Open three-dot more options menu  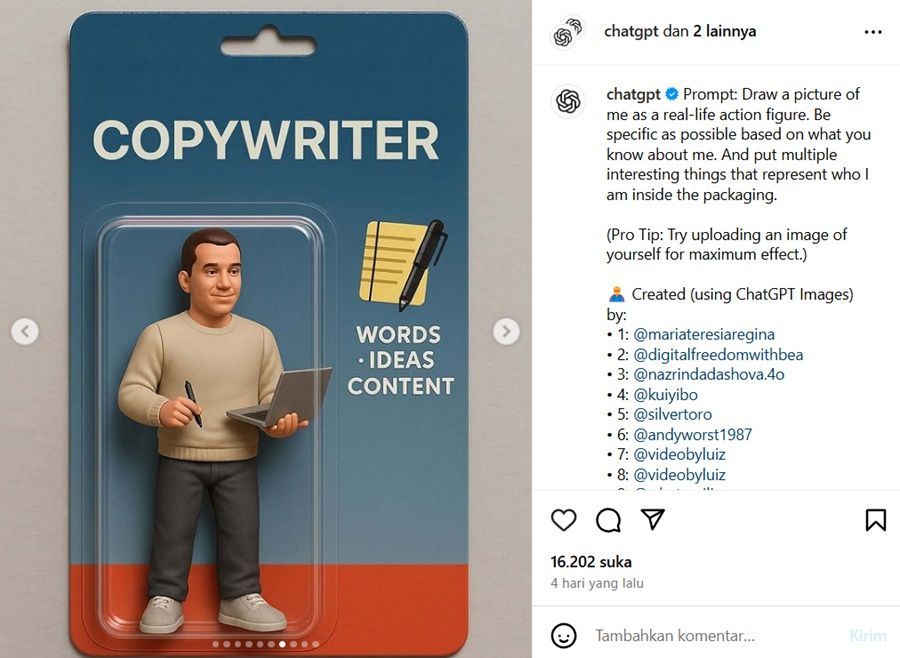pyautogui.click(x=872, y=32)
